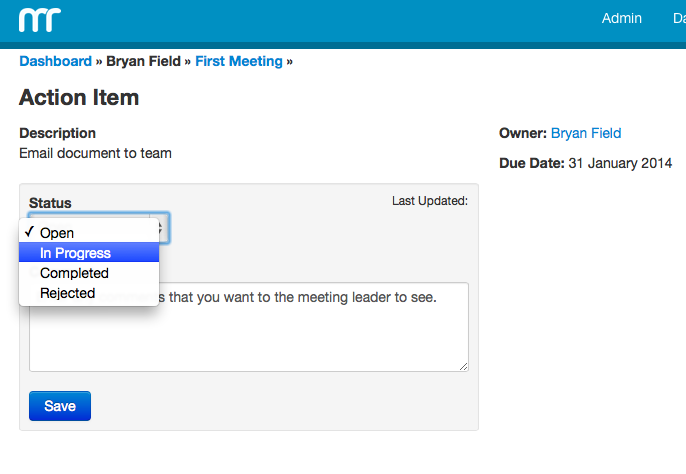Click the text area resize handle
The height and width of the screenshot is (474, 686).
(x=463, y=367)
